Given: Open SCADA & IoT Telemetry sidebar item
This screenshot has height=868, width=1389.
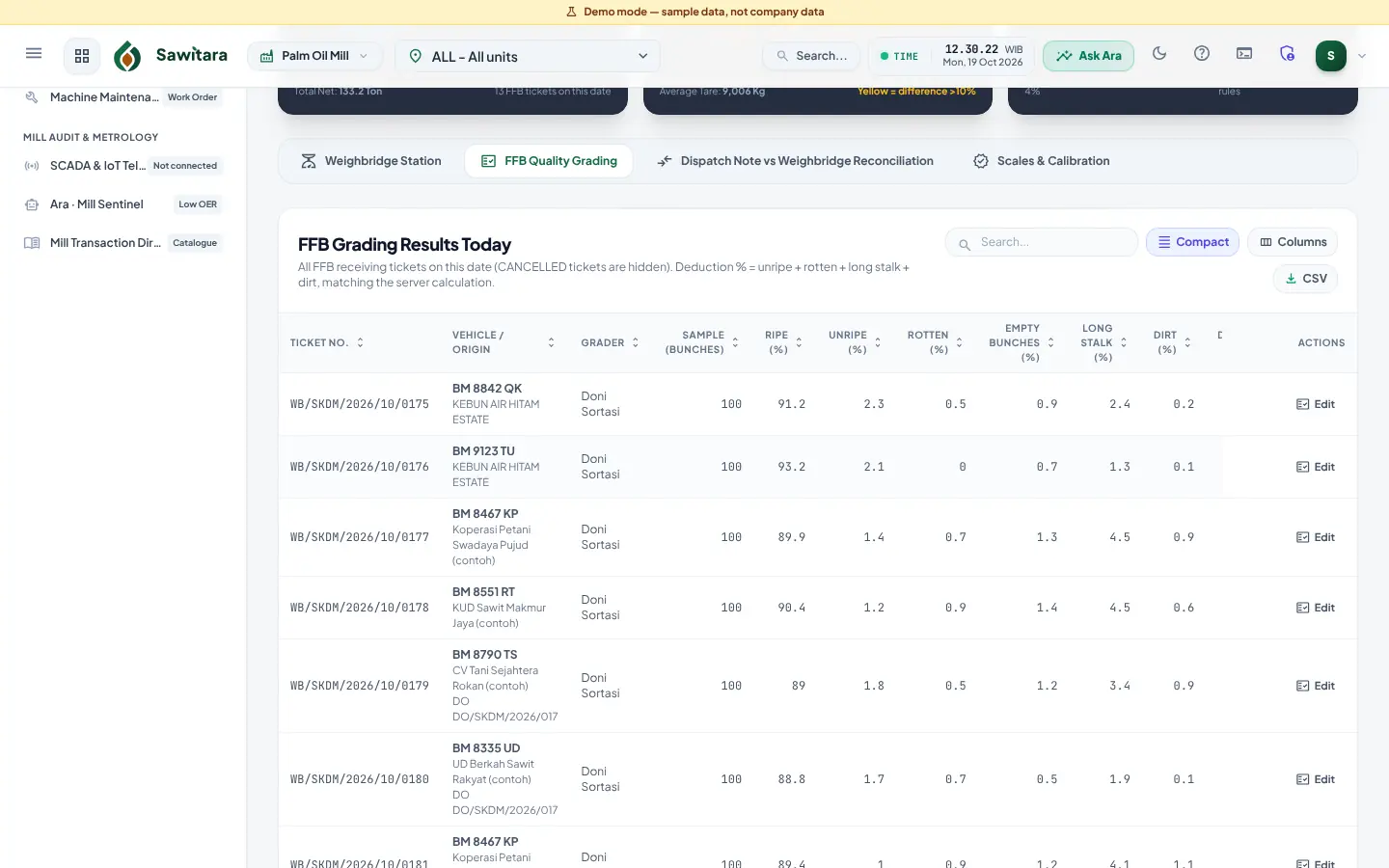Looking at the screenshot, I should [123, 166].
